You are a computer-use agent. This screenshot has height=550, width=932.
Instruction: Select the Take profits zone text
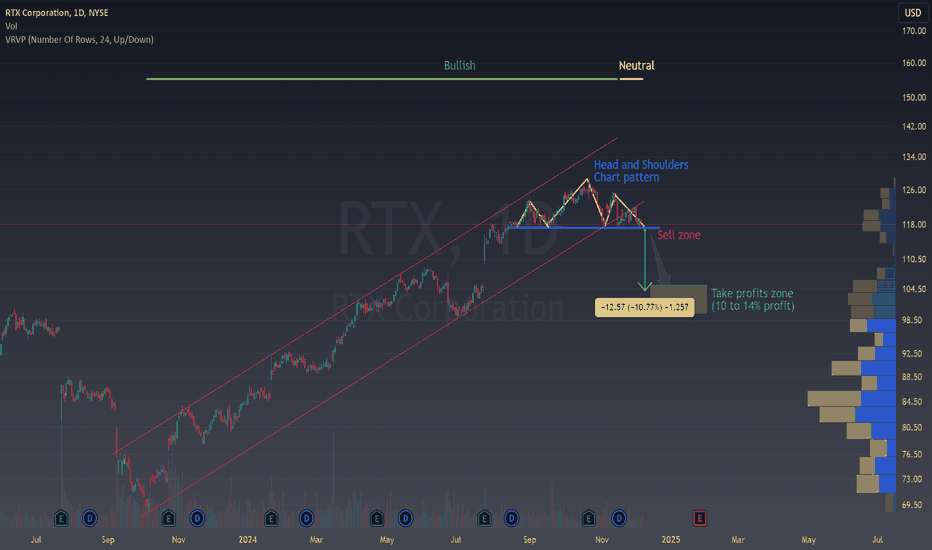[x=752, y=300]
